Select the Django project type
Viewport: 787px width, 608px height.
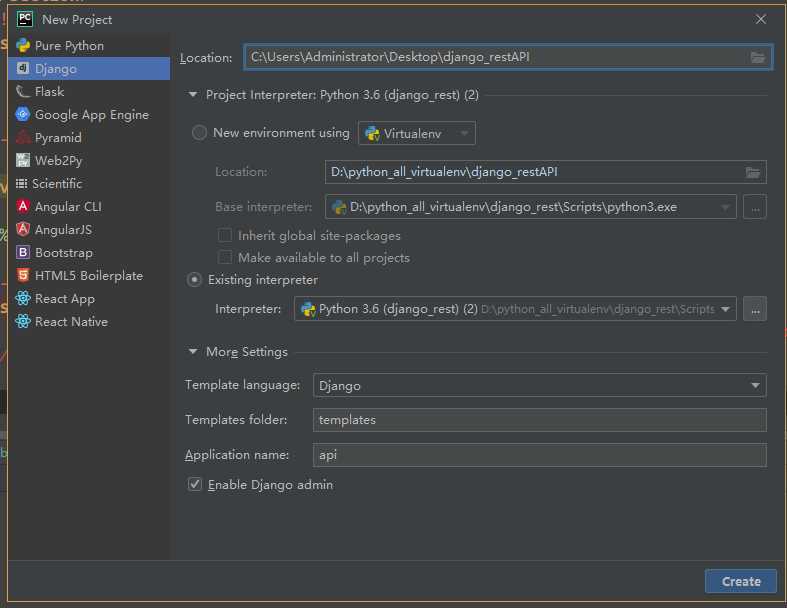tap(89, 68)
